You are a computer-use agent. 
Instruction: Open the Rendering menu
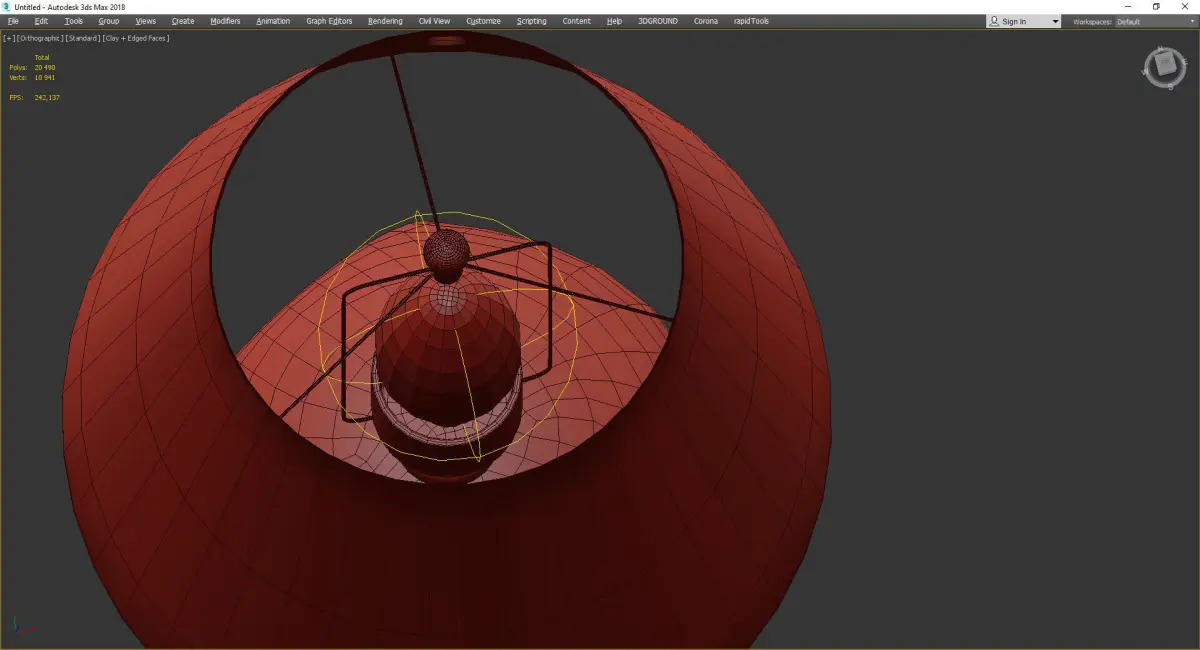coord(385,21)
